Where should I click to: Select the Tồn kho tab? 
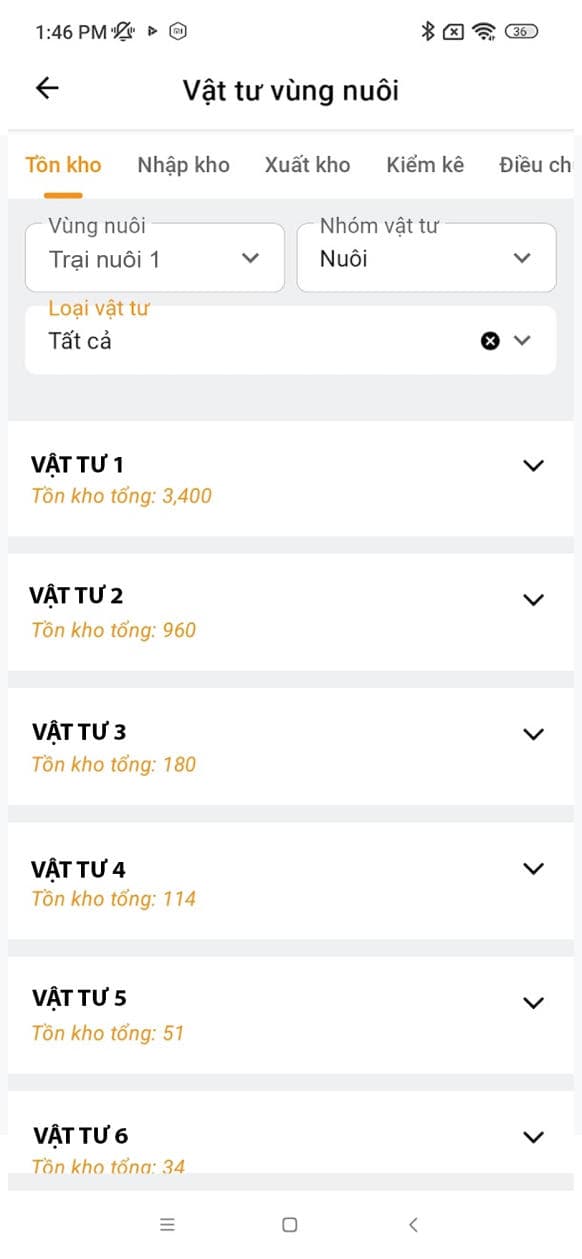(x=63, y=165)
